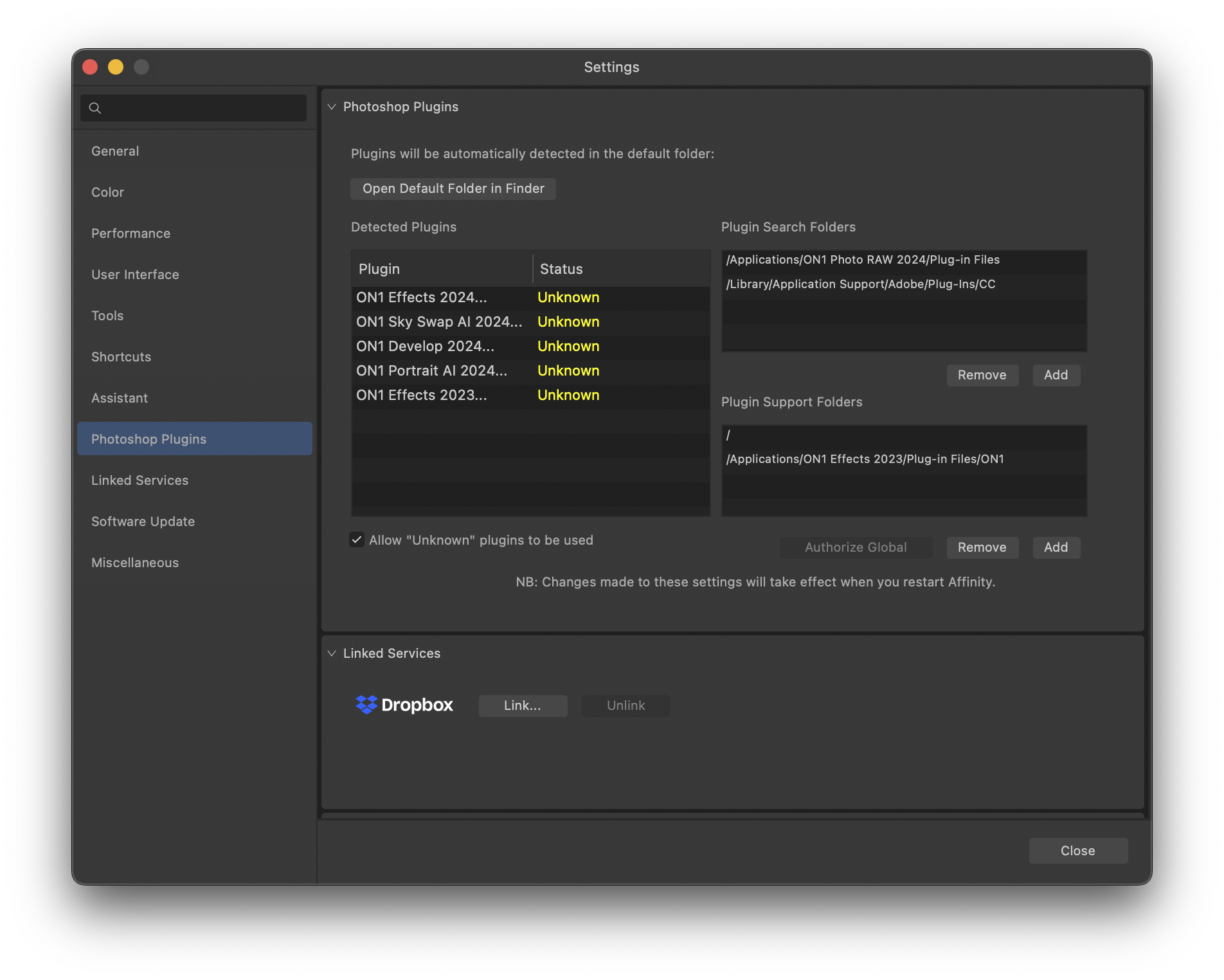Collapse the Photoshop Plugins section
This screenshot has width=1224, height=980.
coord(332,107)
